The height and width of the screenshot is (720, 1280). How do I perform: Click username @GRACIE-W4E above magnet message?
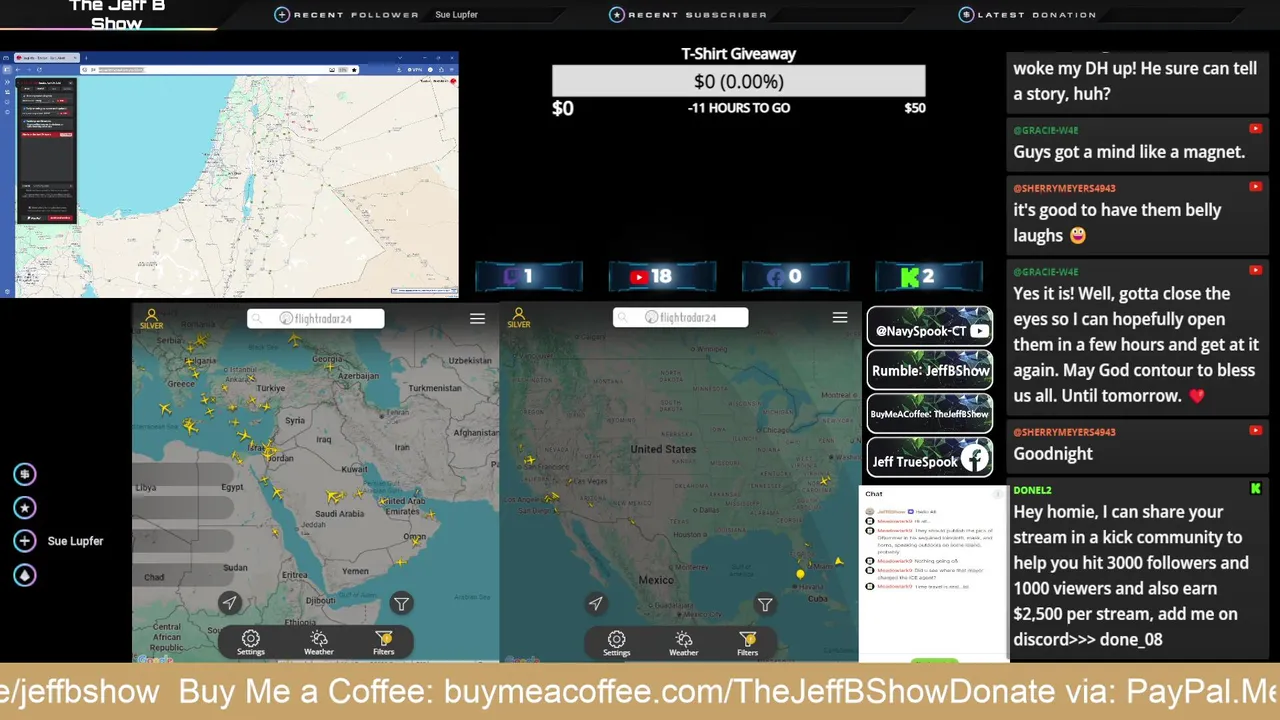[1046, 130]
